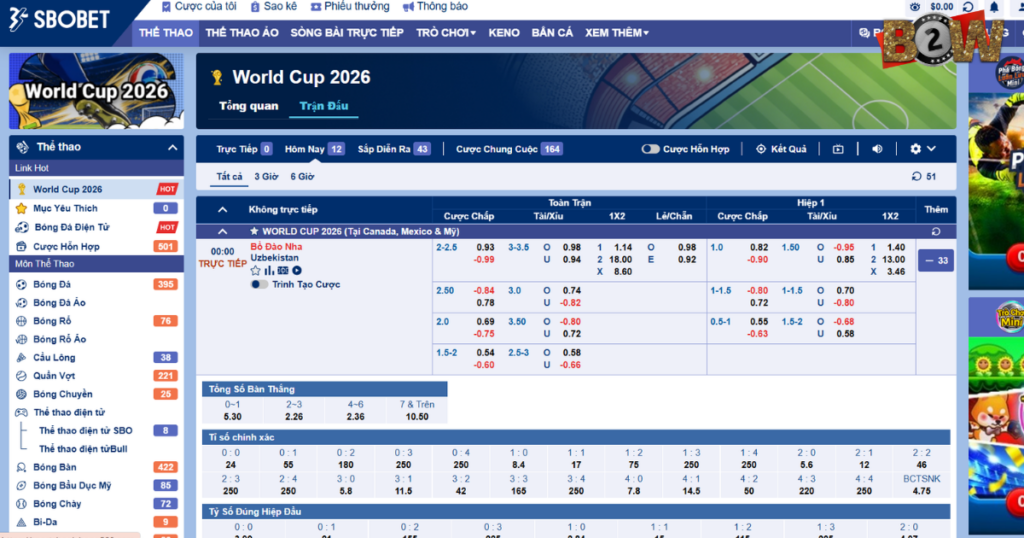Open Thể thao điện tửBull subitem
This screenshot has height=538, width=1024.
[83, 449]
